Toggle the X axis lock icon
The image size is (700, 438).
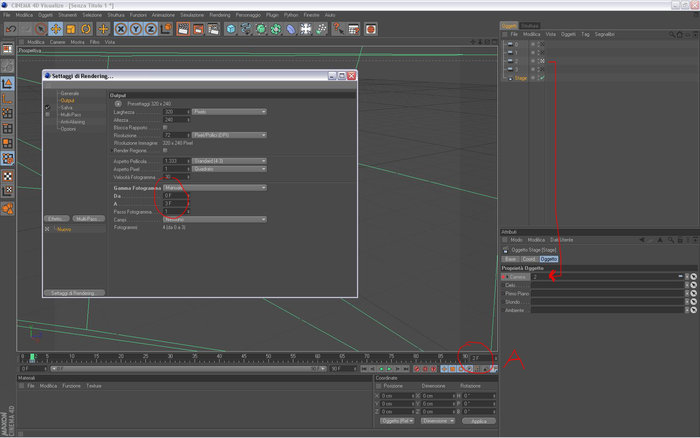point(121,29)
